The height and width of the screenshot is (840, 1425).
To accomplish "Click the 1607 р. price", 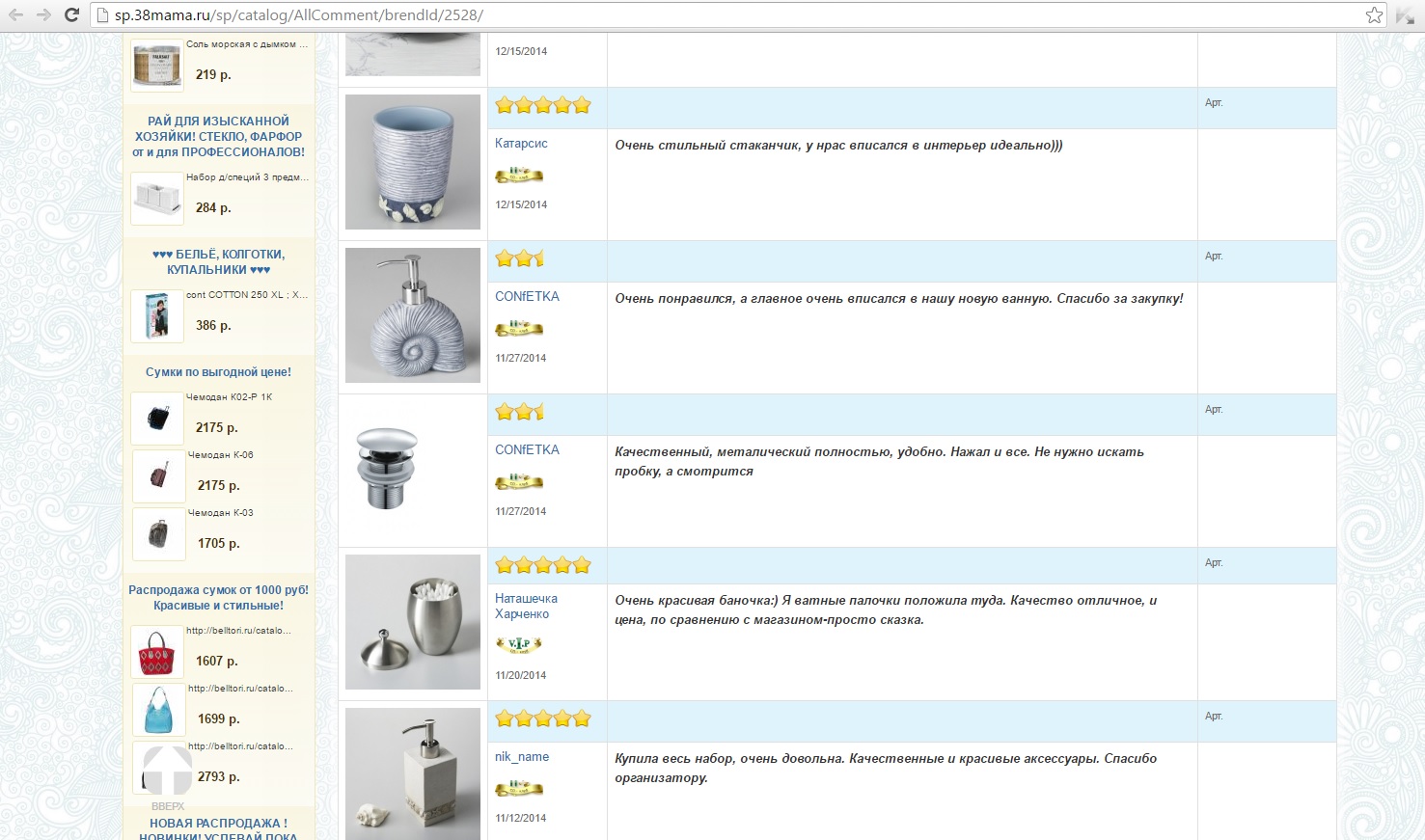I will (216, 661).
